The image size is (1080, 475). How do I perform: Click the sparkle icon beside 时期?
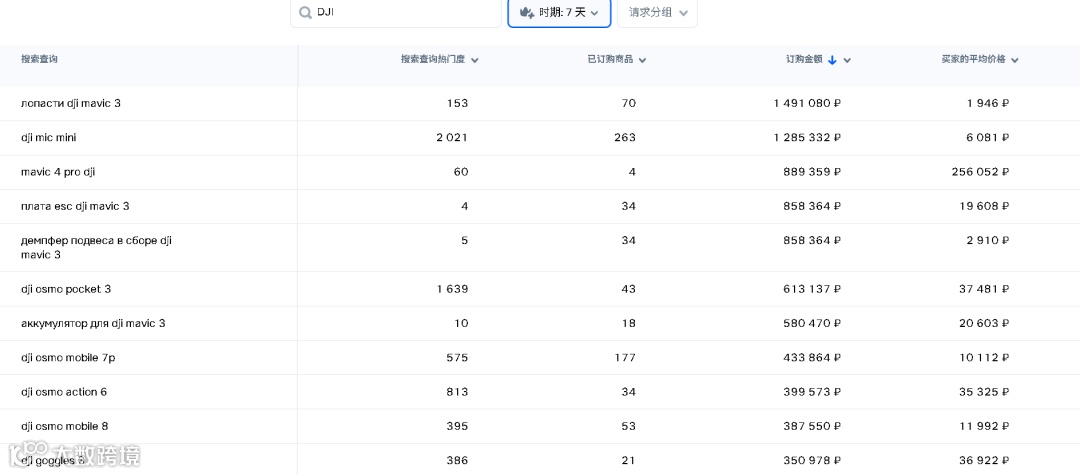pyautogui.click(x=527, y=12)
